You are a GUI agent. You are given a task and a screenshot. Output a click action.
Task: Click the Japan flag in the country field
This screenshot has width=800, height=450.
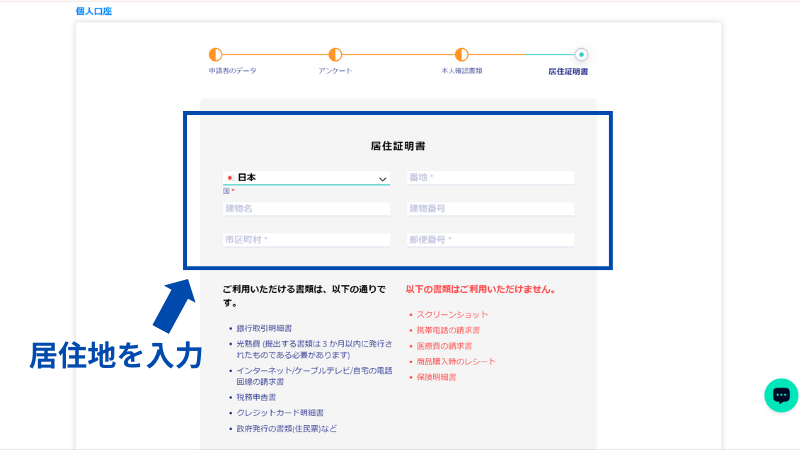coord(230,178)
